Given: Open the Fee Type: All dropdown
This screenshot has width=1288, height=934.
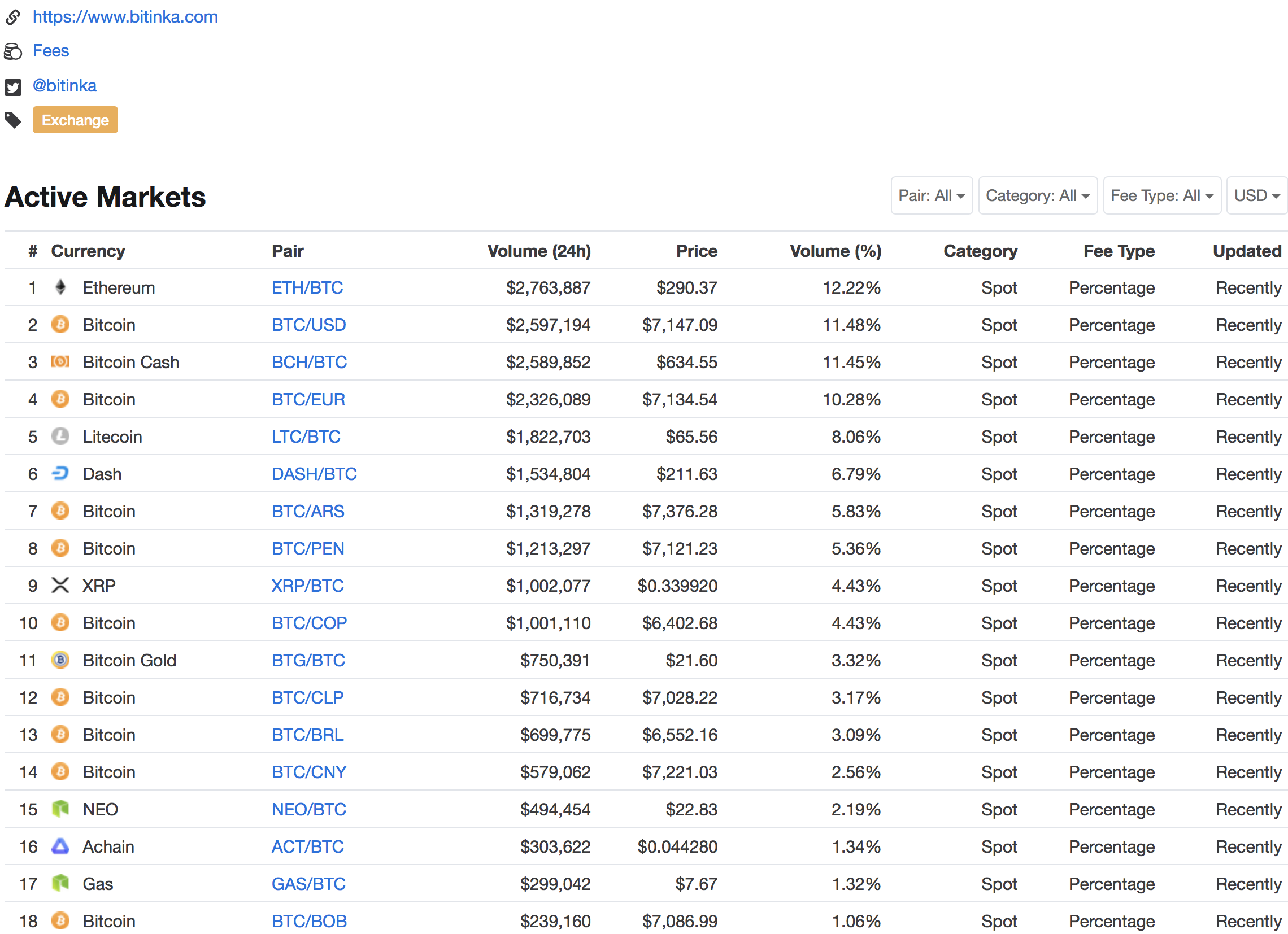Looking at the screenshot, I should point(1162,196).
